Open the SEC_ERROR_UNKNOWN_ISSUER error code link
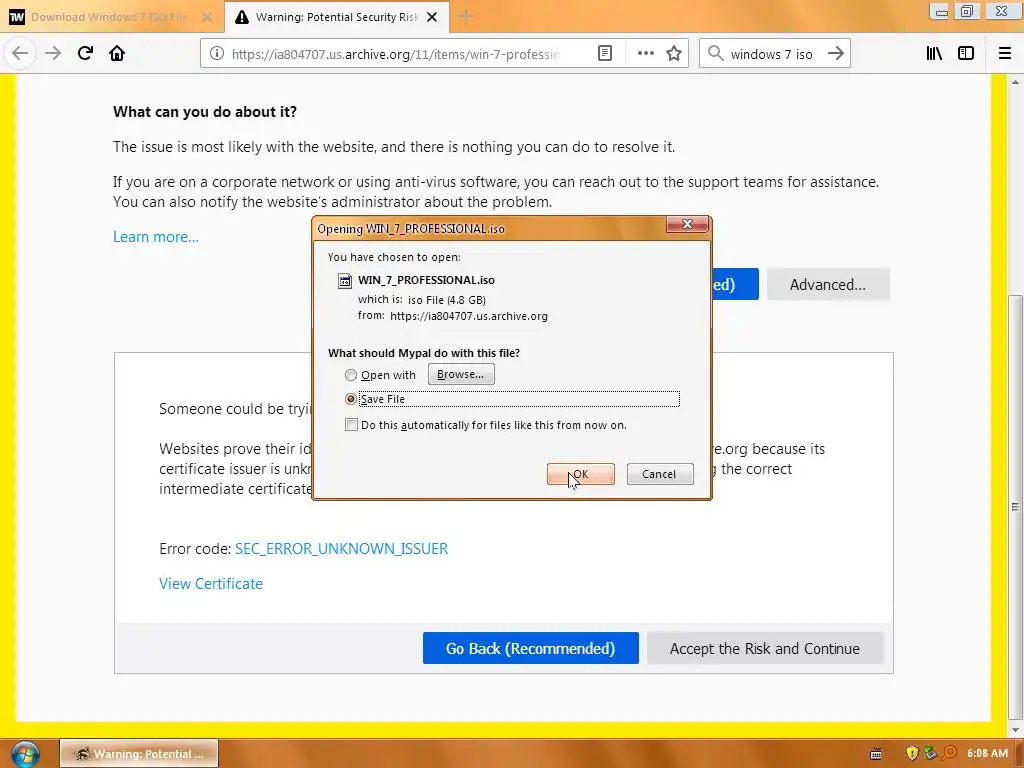1024x768 pixels. coord(342,549)
